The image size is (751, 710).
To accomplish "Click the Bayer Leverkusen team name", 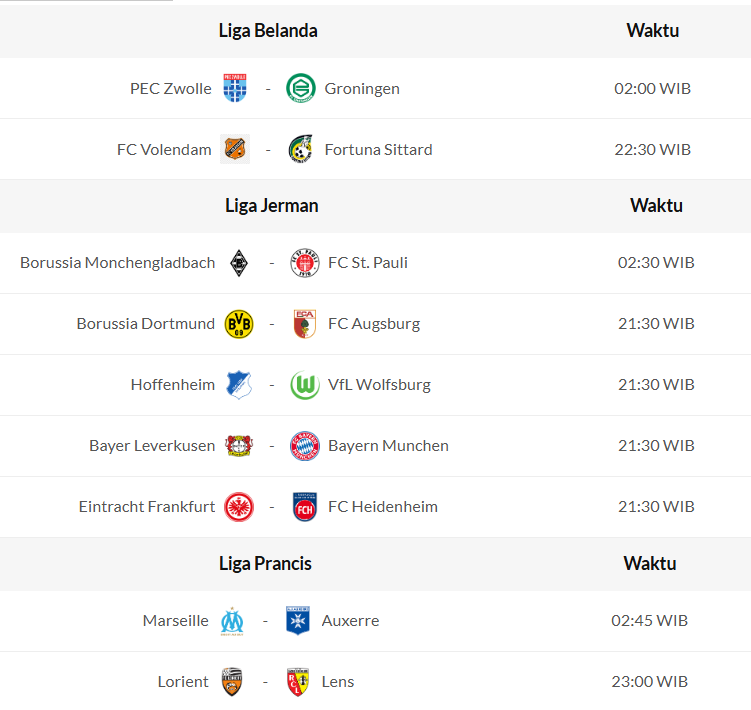I will pyautogui.click(x=152, y=446).
